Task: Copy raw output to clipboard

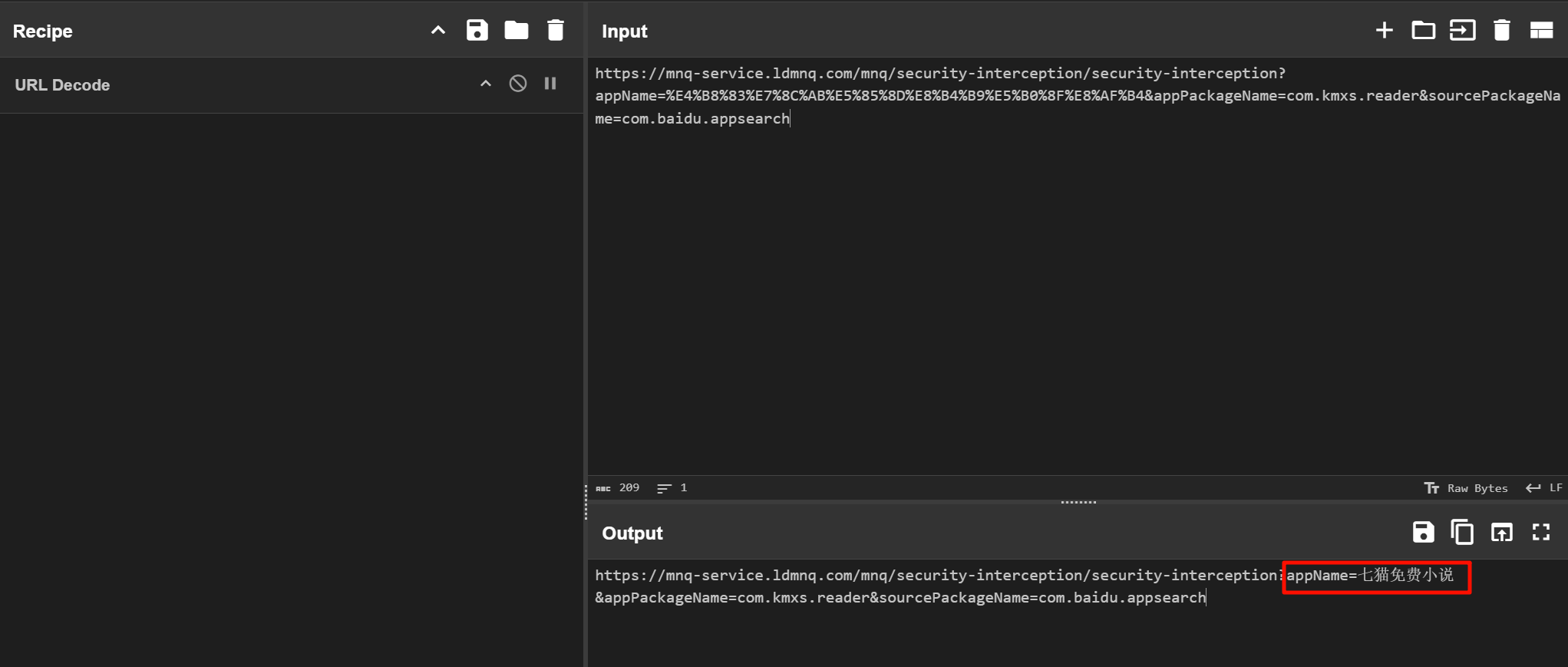Action: point(1462,532)
